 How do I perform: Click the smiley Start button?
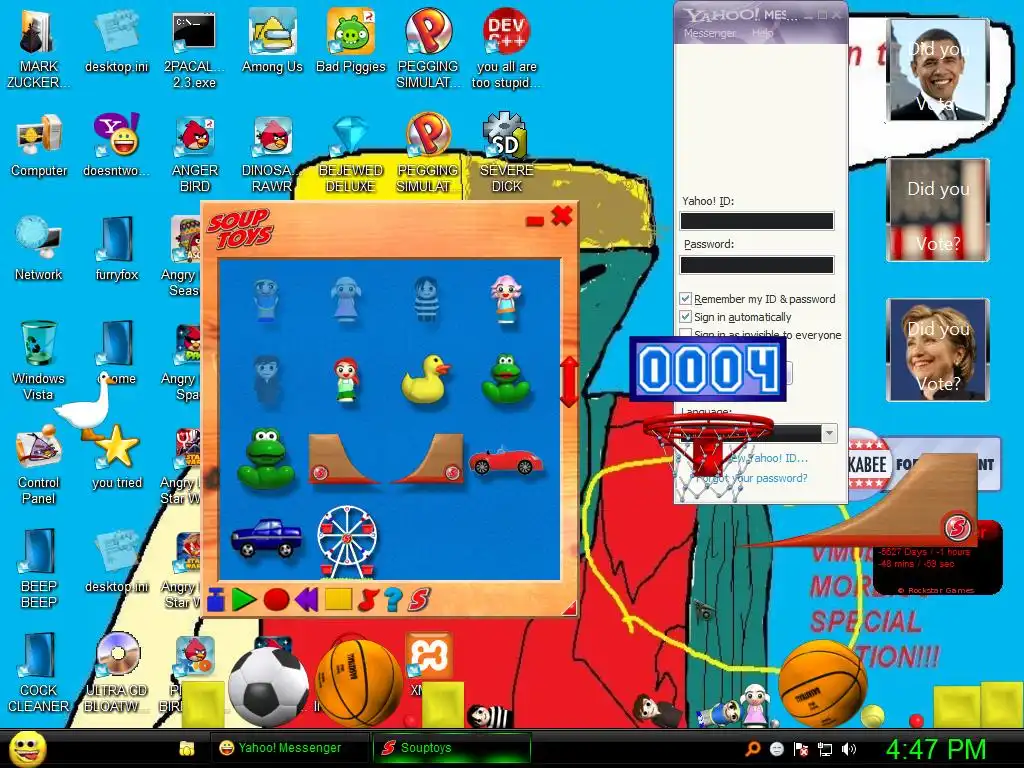(x=28, y=748)
